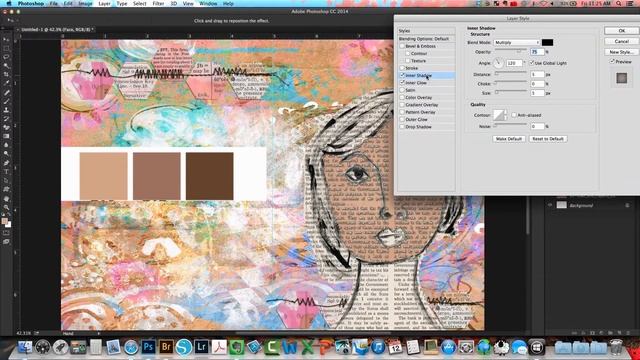Open Trash in the Dock

[616, 347]
